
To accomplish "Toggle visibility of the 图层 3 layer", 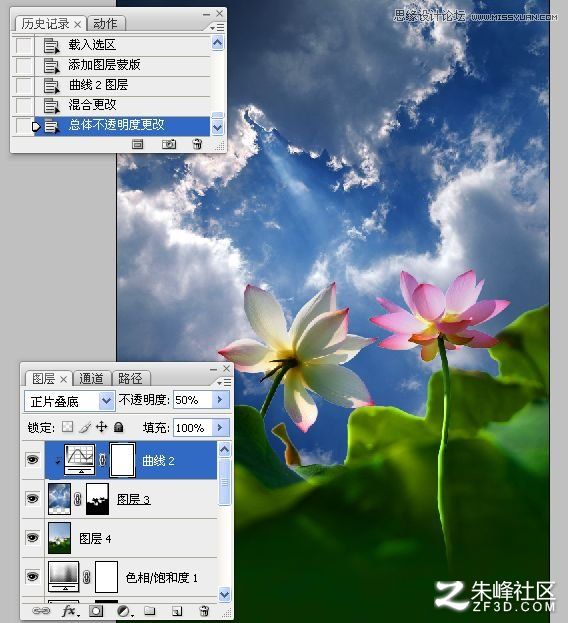I will point(32,498).
